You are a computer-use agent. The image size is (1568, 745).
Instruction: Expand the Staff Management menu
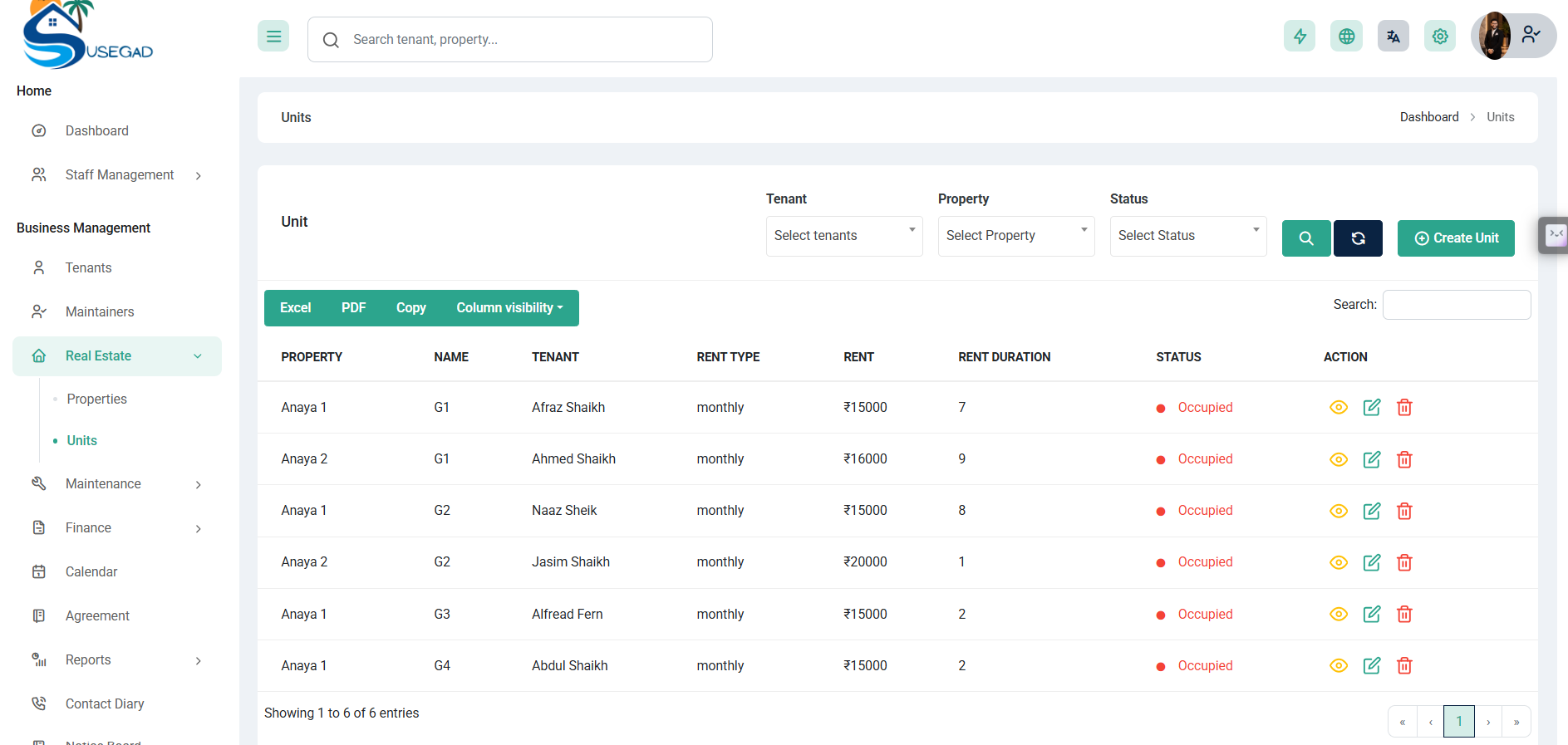(117, 175)
